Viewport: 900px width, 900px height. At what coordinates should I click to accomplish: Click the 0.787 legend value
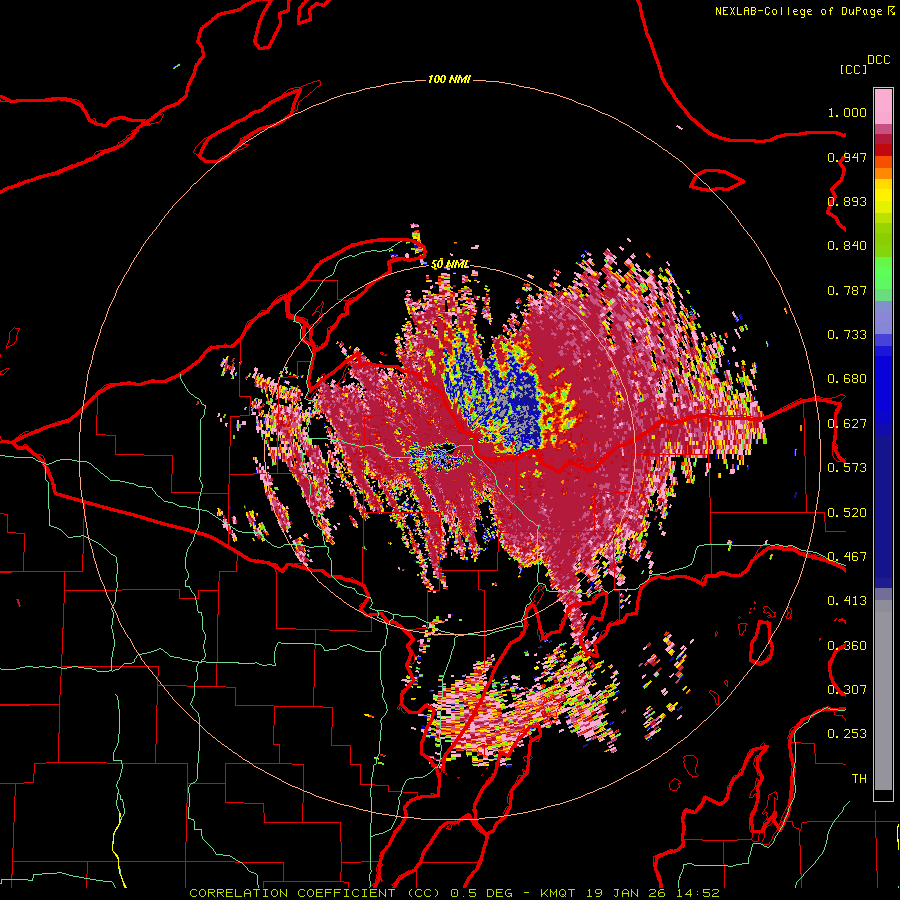(847, 290)
